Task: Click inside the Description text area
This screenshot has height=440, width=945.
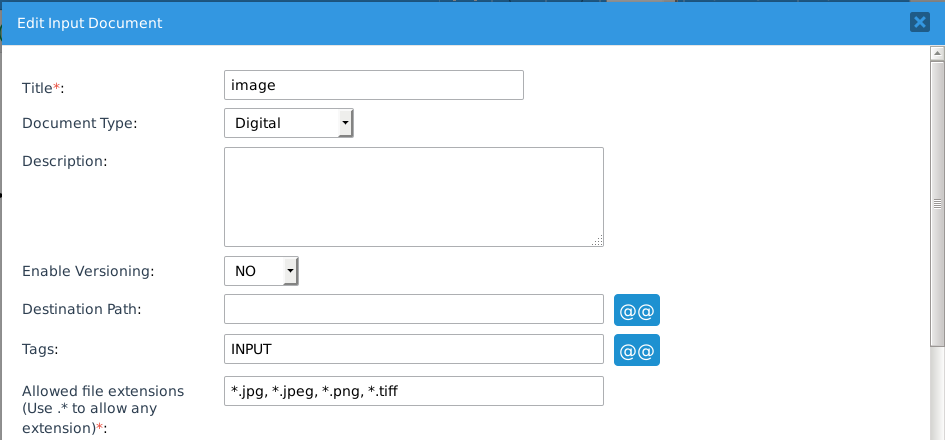Action: 413,196
